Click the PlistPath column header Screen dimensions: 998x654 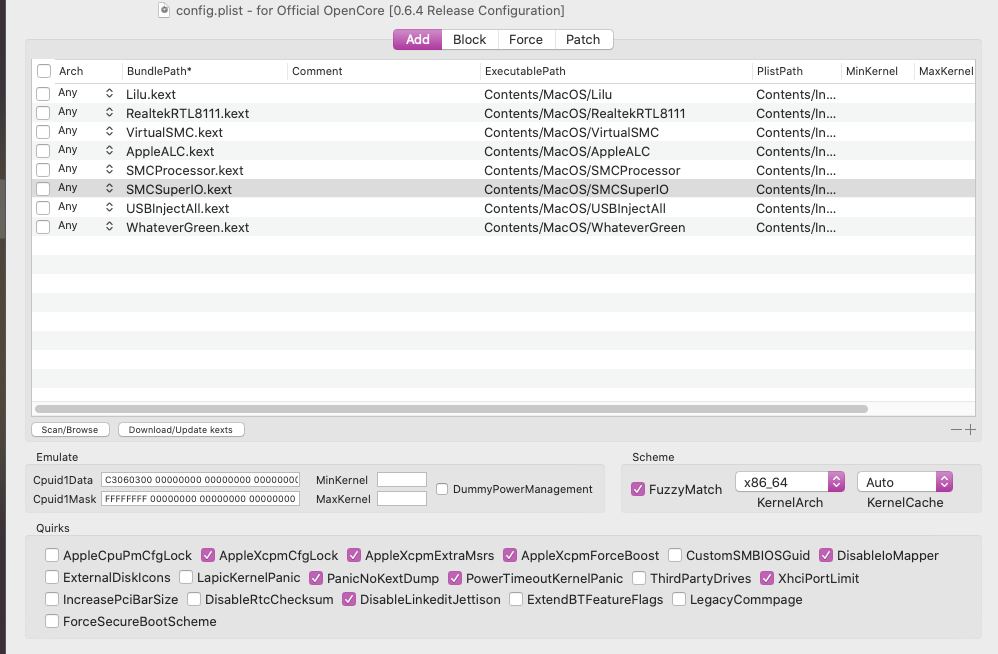796,71
